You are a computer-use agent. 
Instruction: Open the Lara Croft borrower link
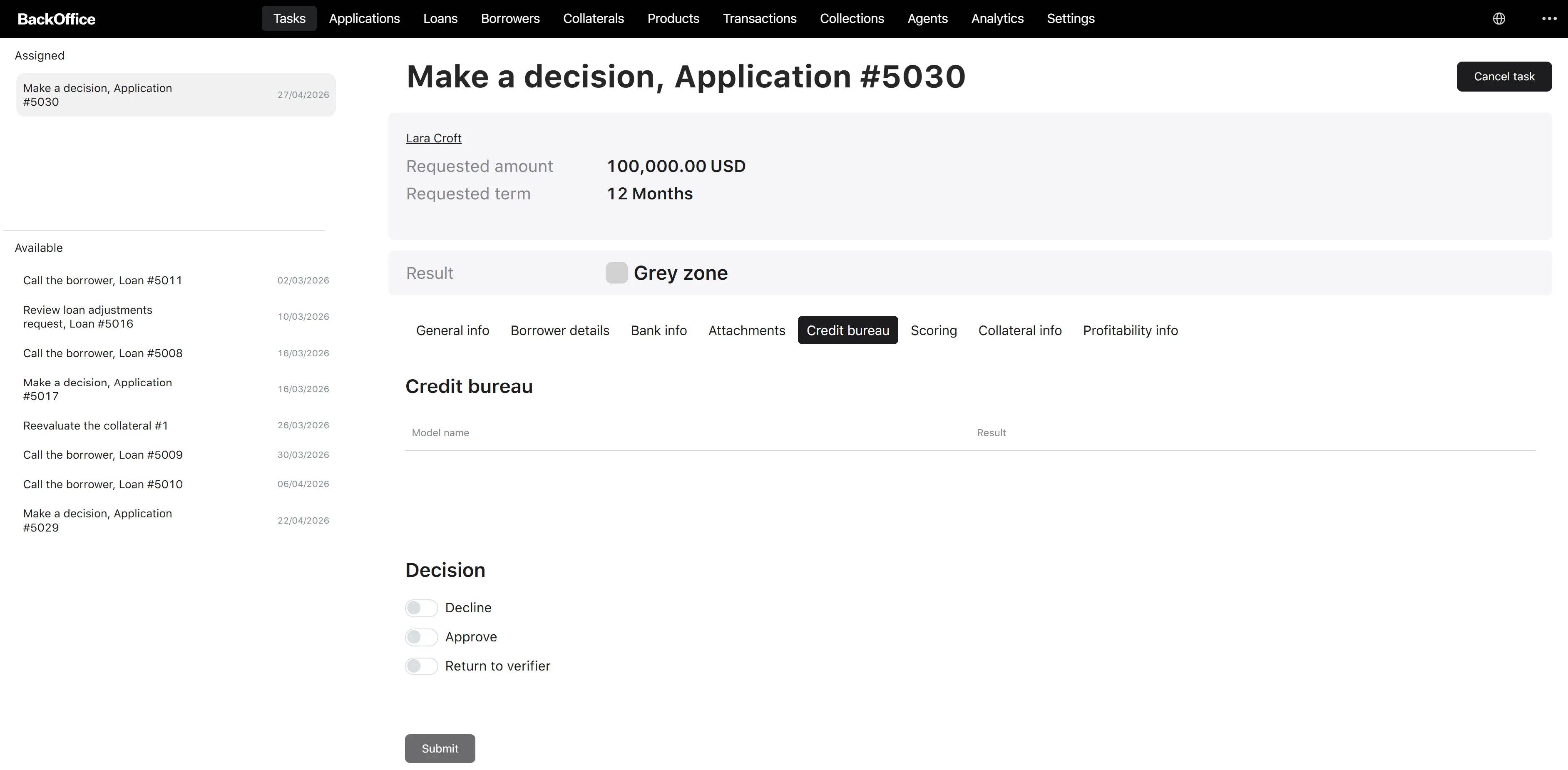(x=433, y=139)
